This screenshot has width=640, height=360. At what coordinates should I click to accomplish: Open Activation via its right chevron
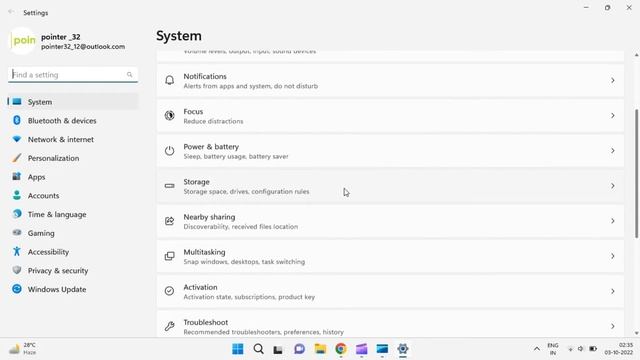click(613, 291)
